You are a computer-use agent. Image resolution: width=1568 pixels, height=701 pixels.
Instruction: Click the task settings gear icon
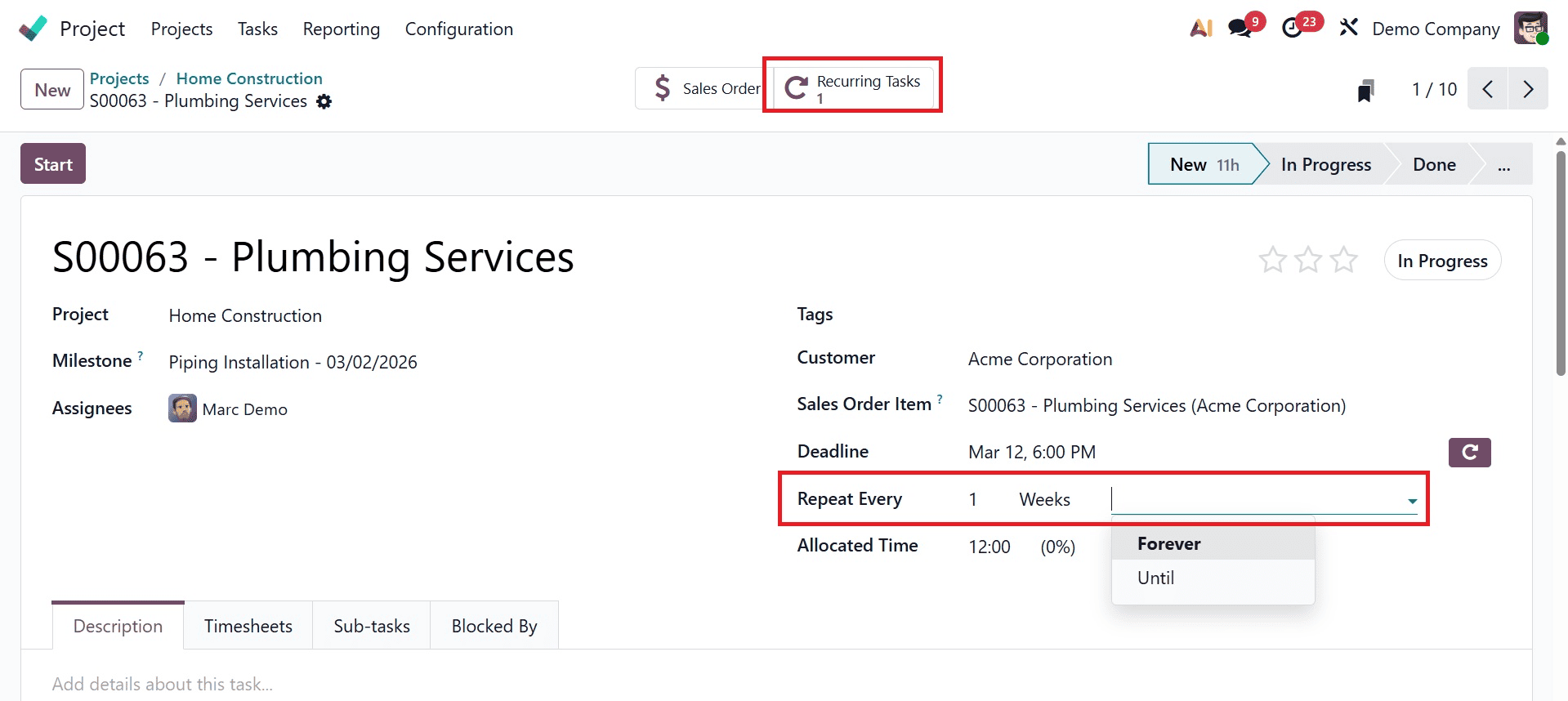tap(324, 101)
